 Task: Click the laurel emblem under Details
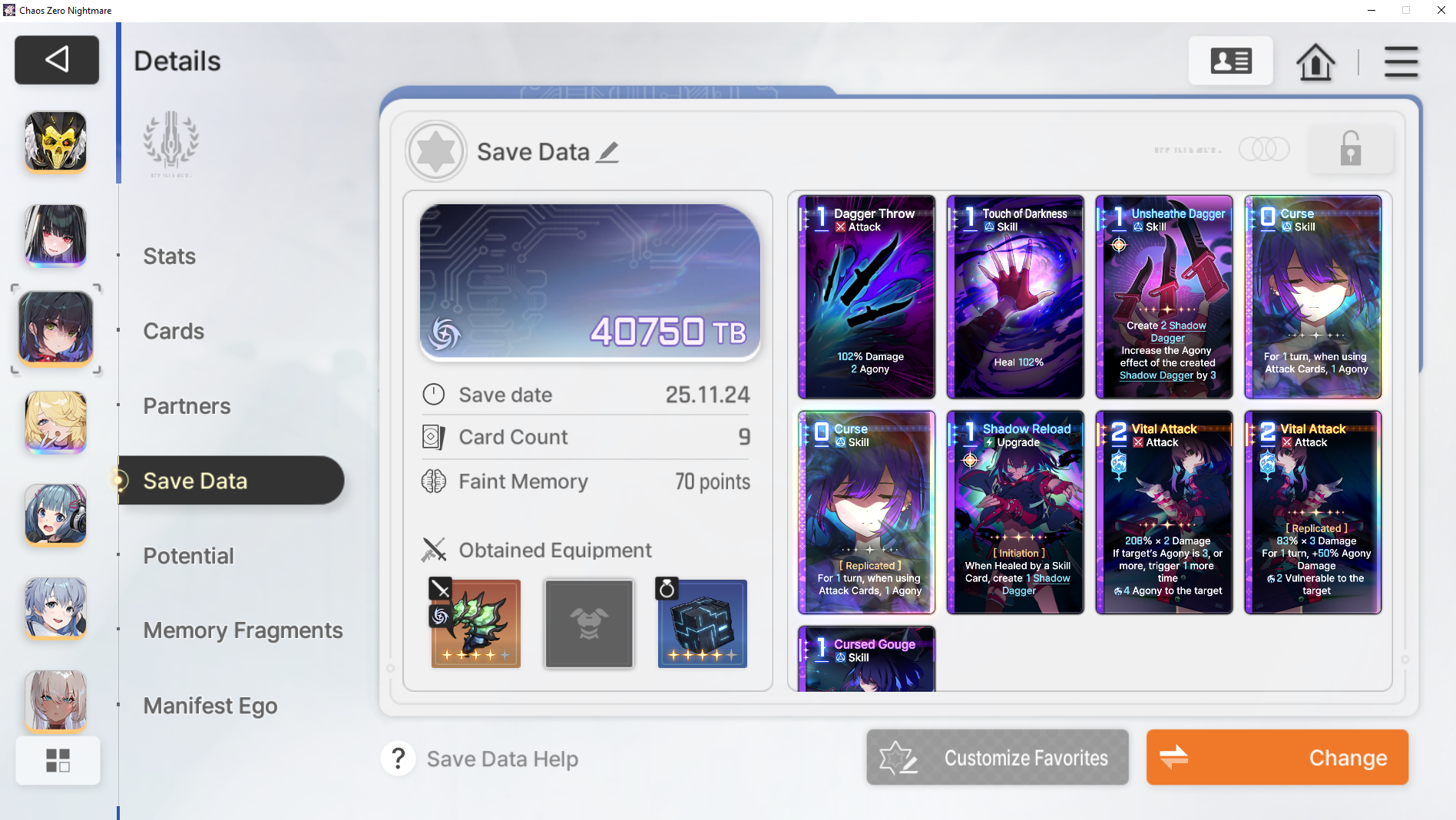click(x=171, y=144)
